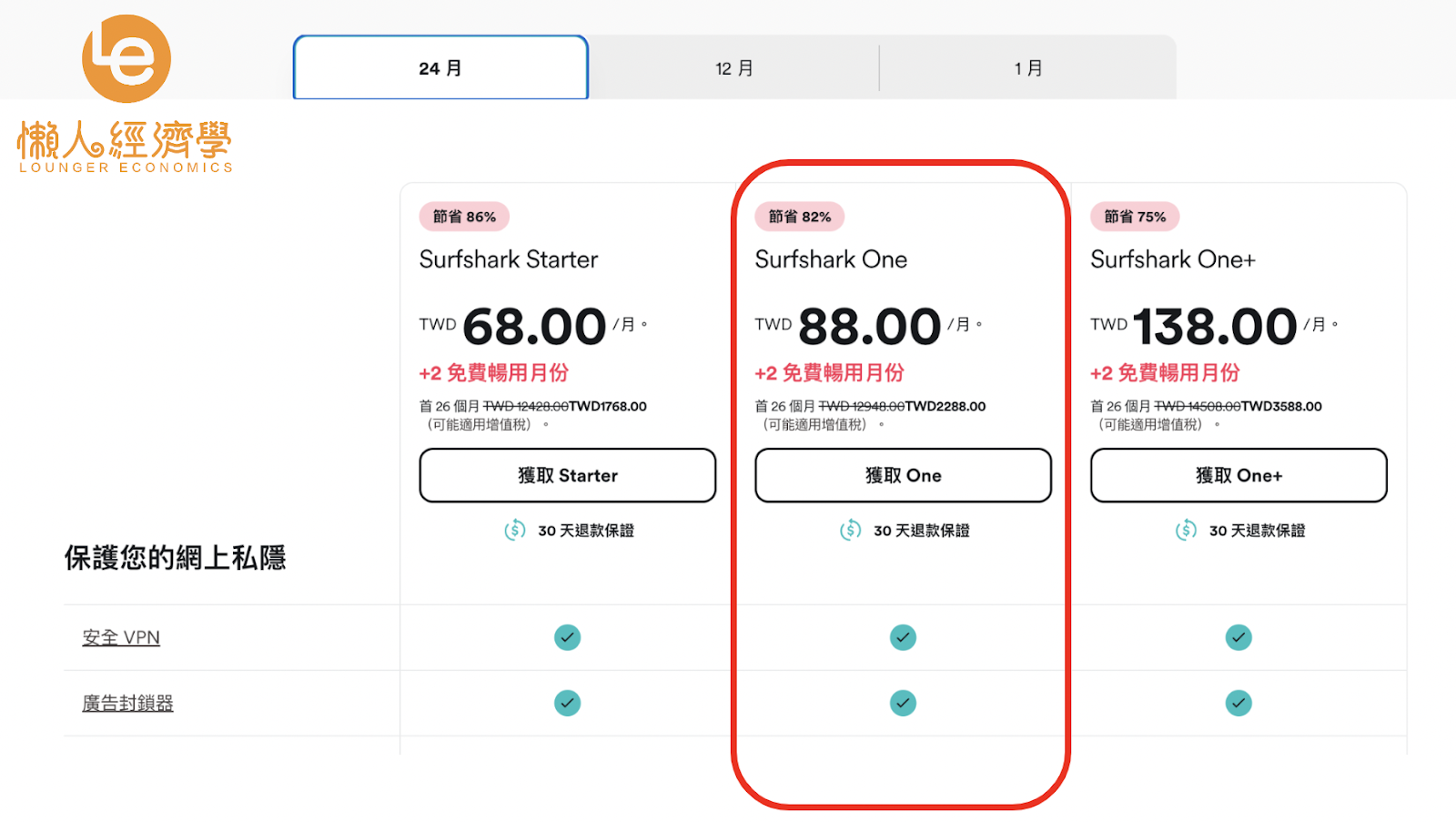Image resolution: width=1456 pixels, height=822 pixels.
Task: Click the 獲取 Starter button
Action: pos(568,475)
